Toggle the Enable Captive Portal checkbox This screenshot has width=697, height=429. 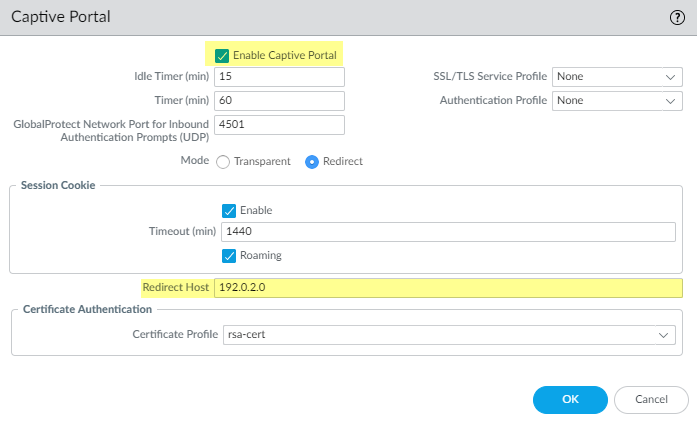(222, 54)
